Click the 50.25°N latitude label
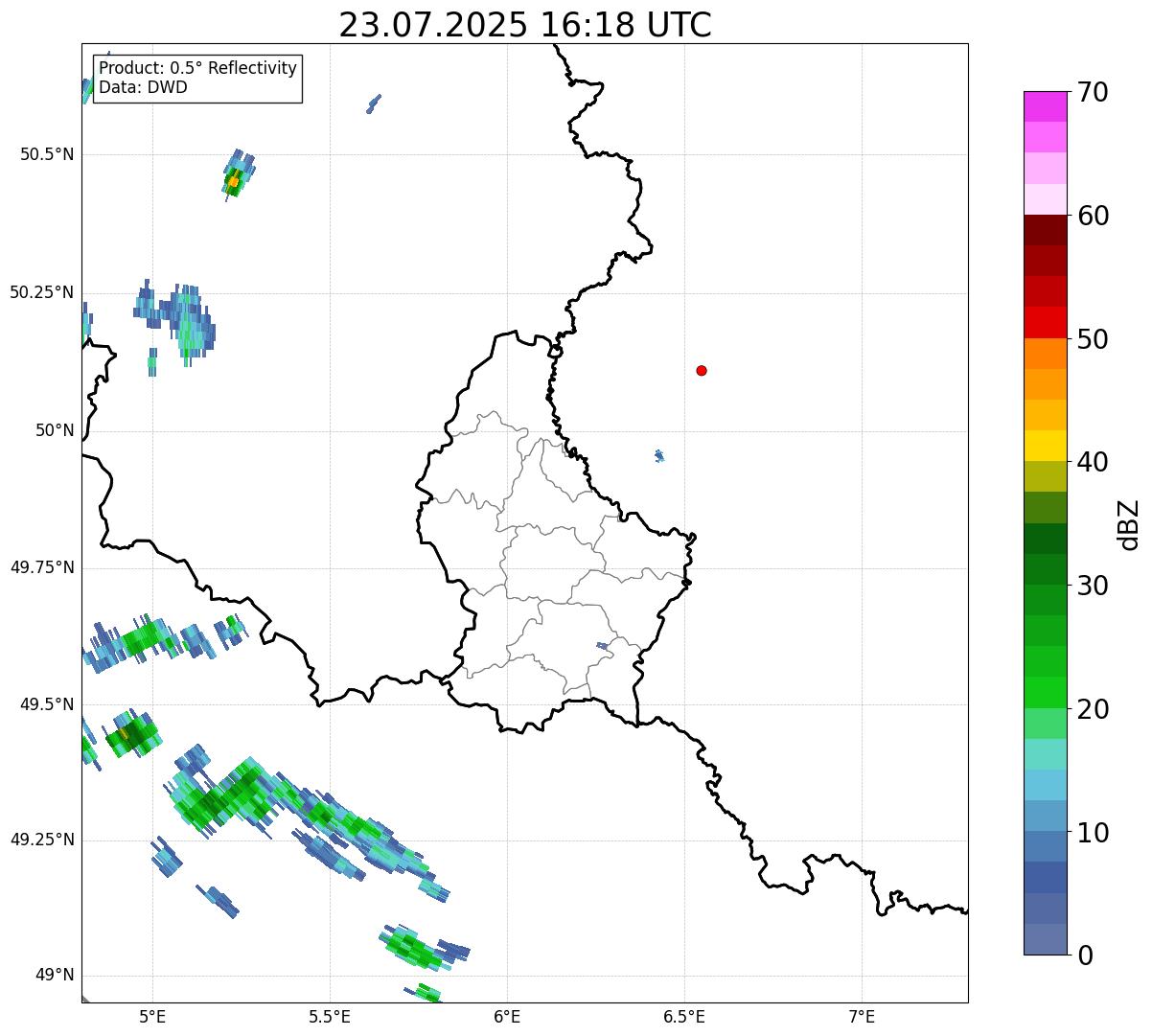The height and width of the screenshot is (1036, 1152). click(42, 292)
